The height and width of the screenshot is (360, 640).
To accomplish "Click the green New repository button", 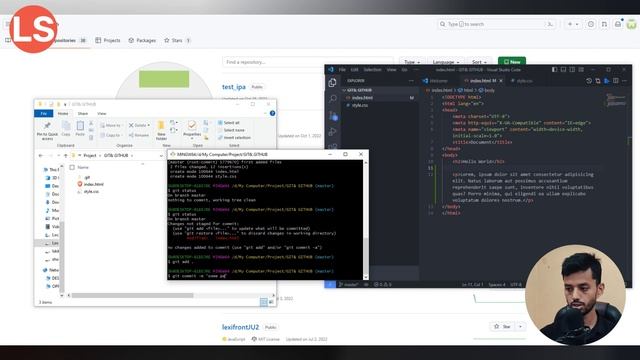I will [x=512, y=62].
